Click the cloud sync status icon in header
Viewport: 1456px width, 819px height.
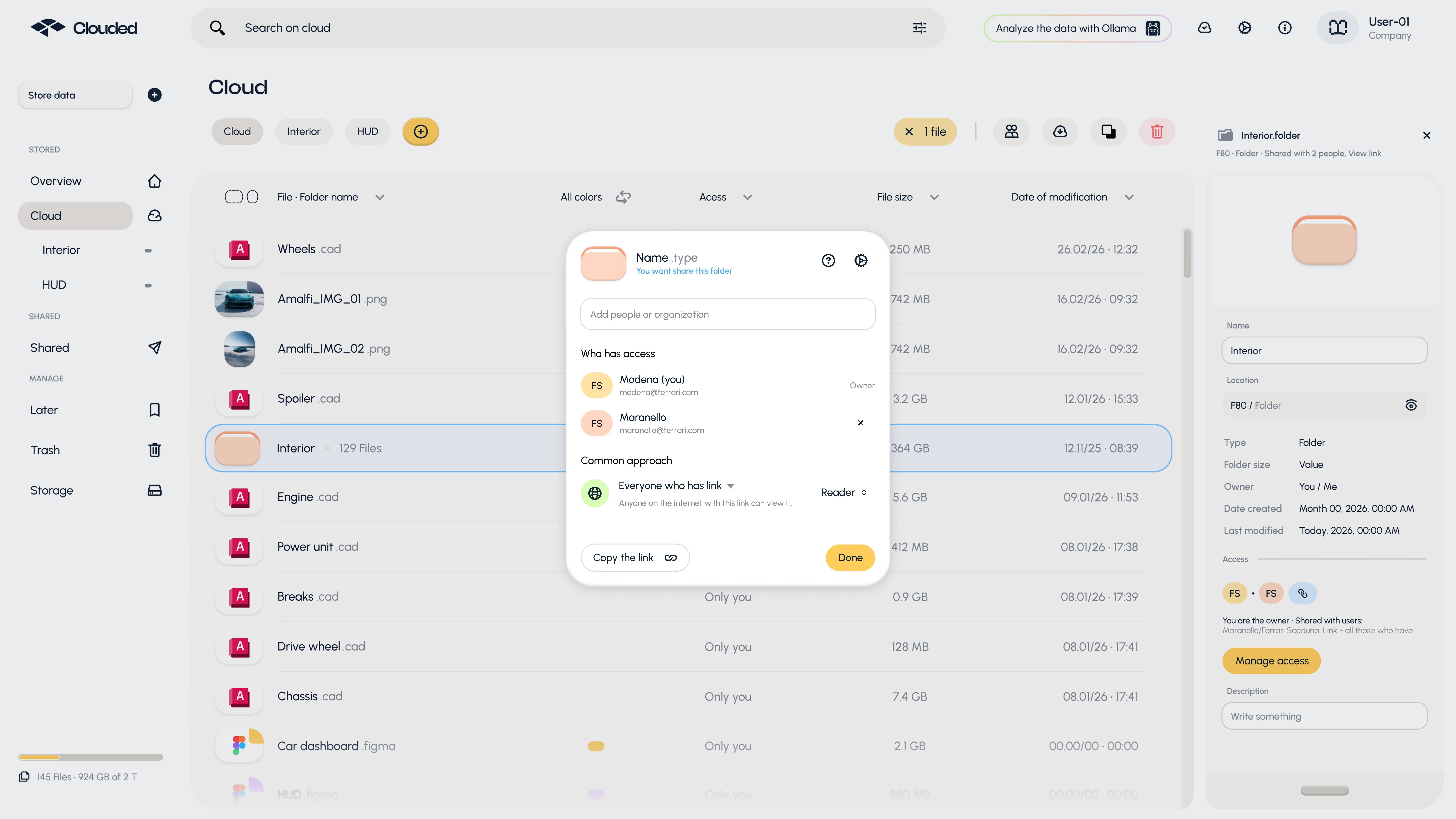coord(1204,28)
